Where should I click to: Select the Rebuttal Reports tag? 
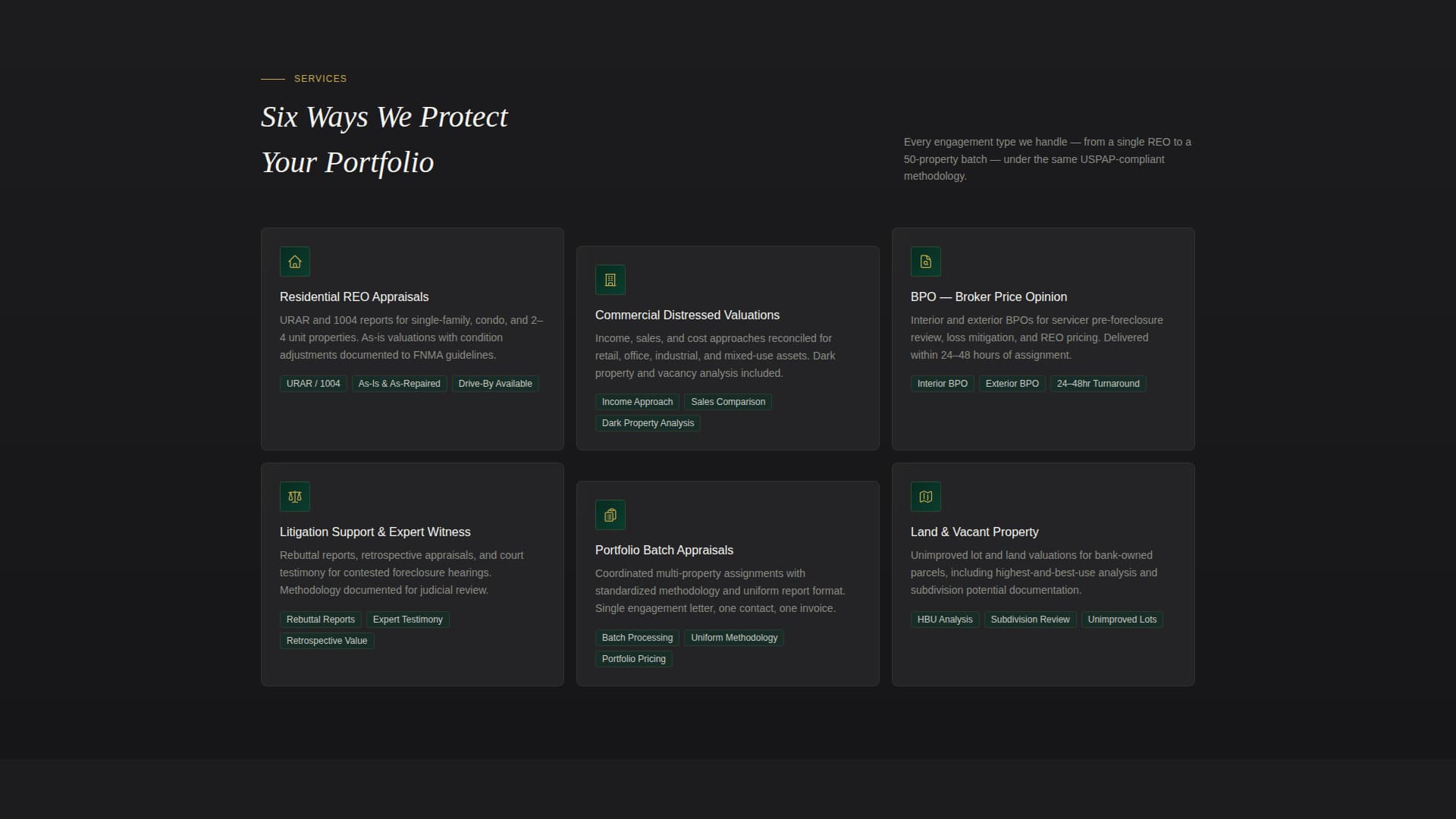[x=320, y=619]
